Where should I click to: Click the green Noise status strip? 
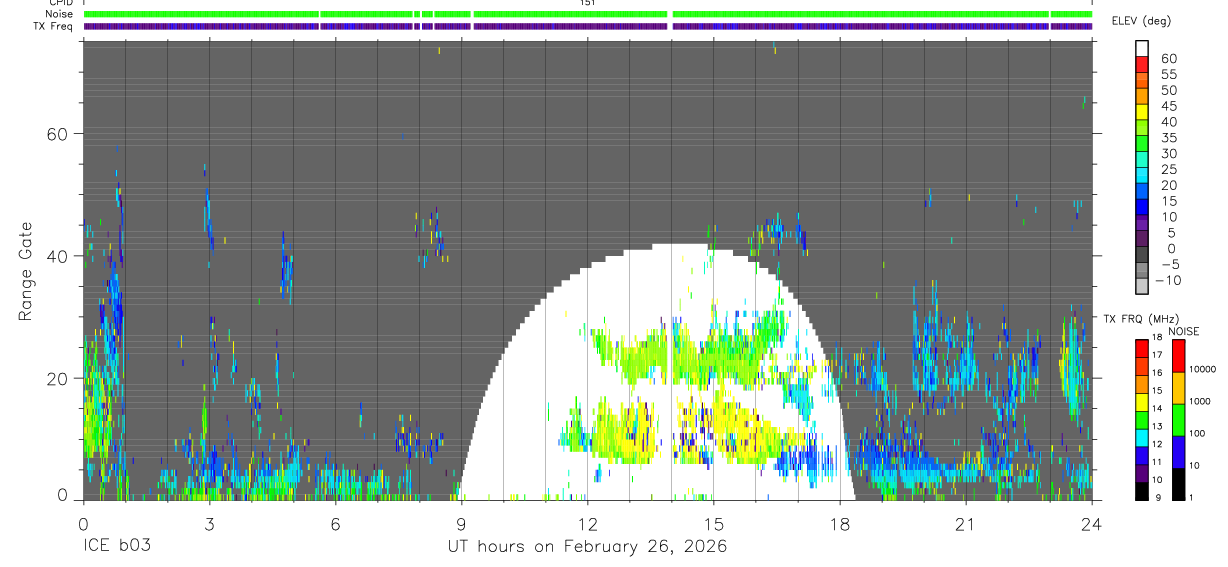(x=588, y=14)
